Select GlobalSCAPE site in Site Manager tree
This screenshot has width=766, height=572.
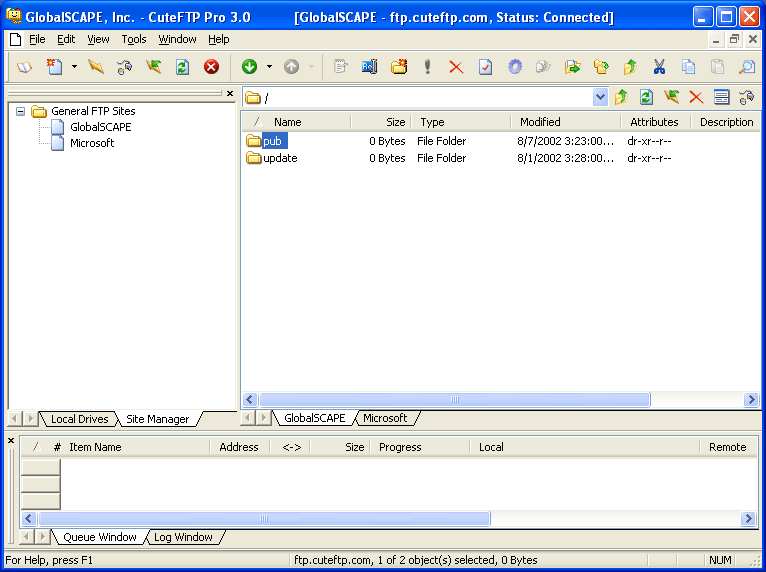point(101,127)
